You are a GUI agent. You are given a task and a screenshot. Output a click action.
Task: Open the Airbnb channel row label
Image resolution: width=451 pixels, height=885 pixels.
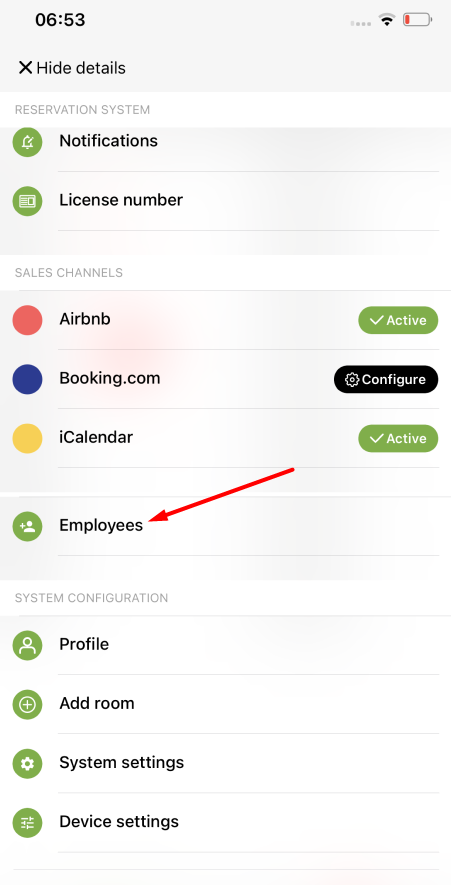pos(85,319)
